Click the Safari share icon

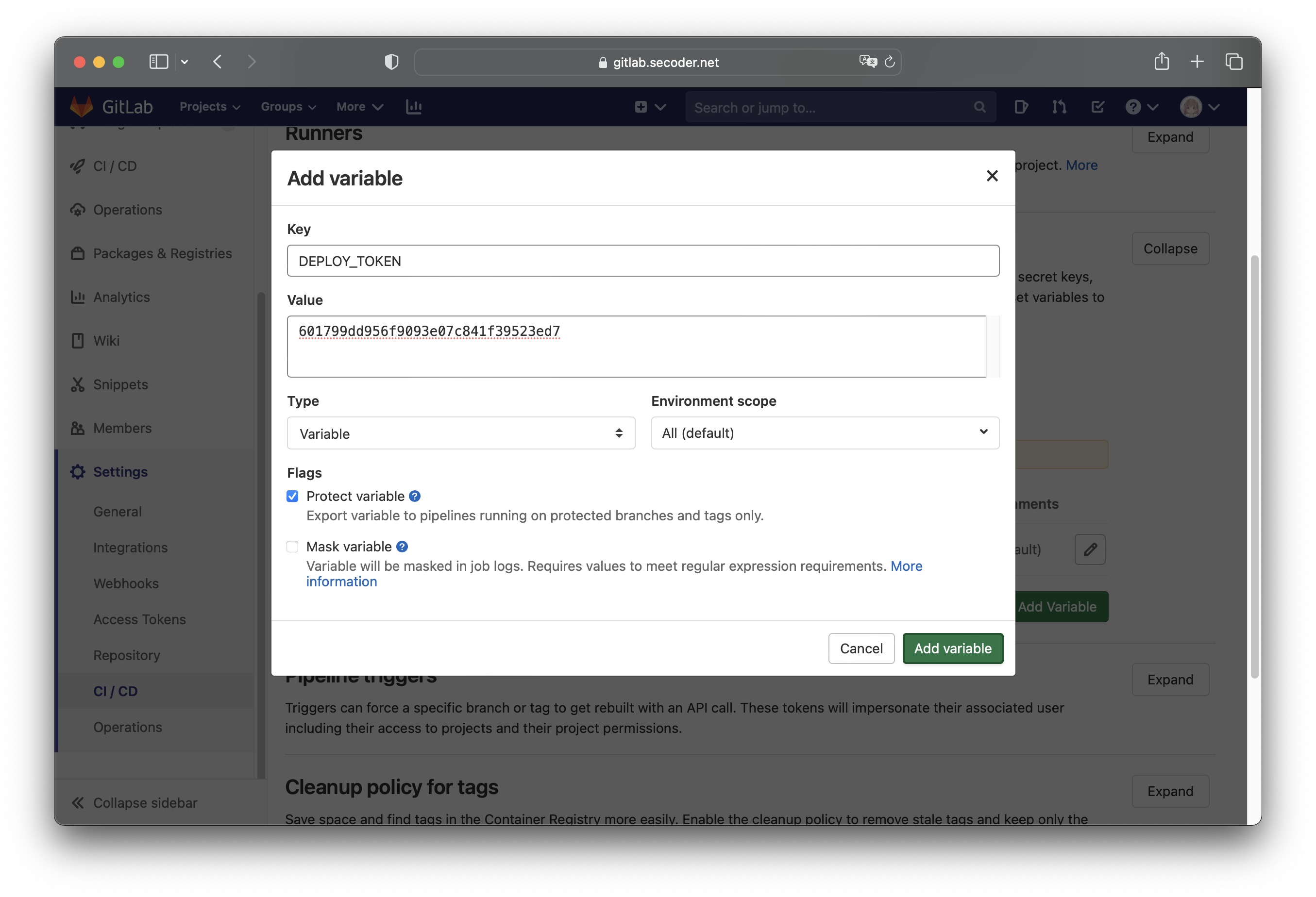1162,61
